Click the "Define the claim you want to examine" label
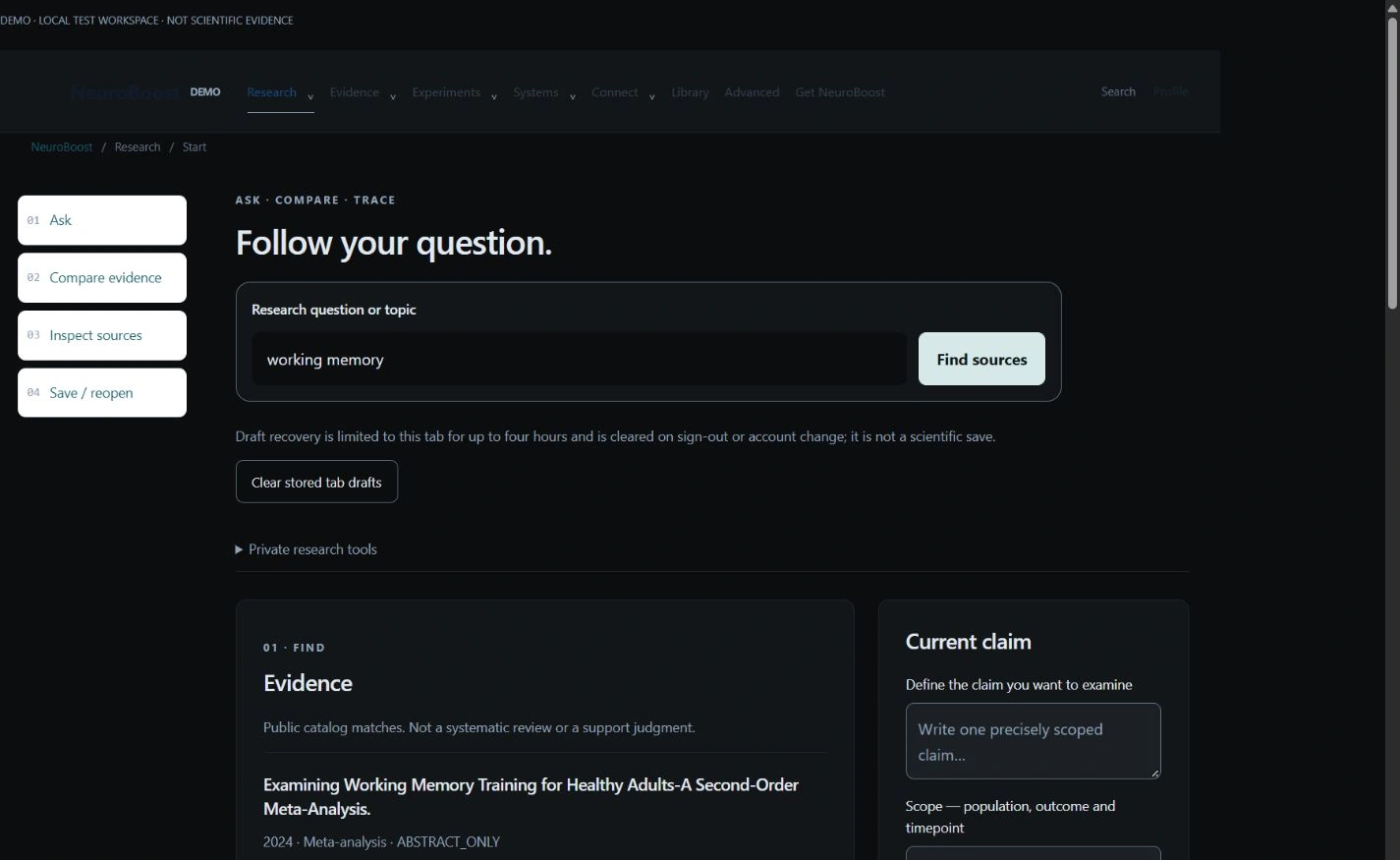 click(1019, 685)
